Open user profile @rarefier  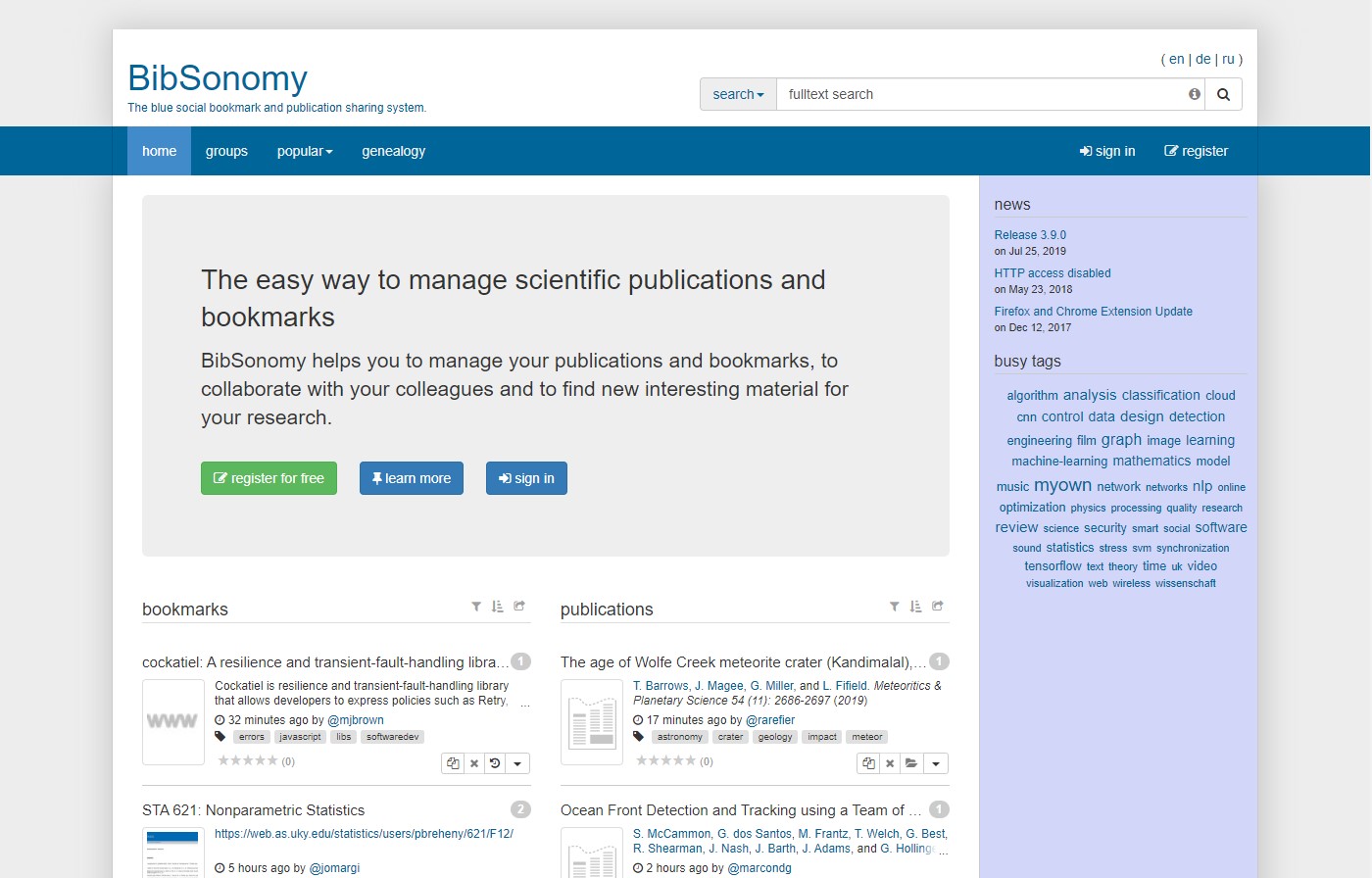[770, 720]
